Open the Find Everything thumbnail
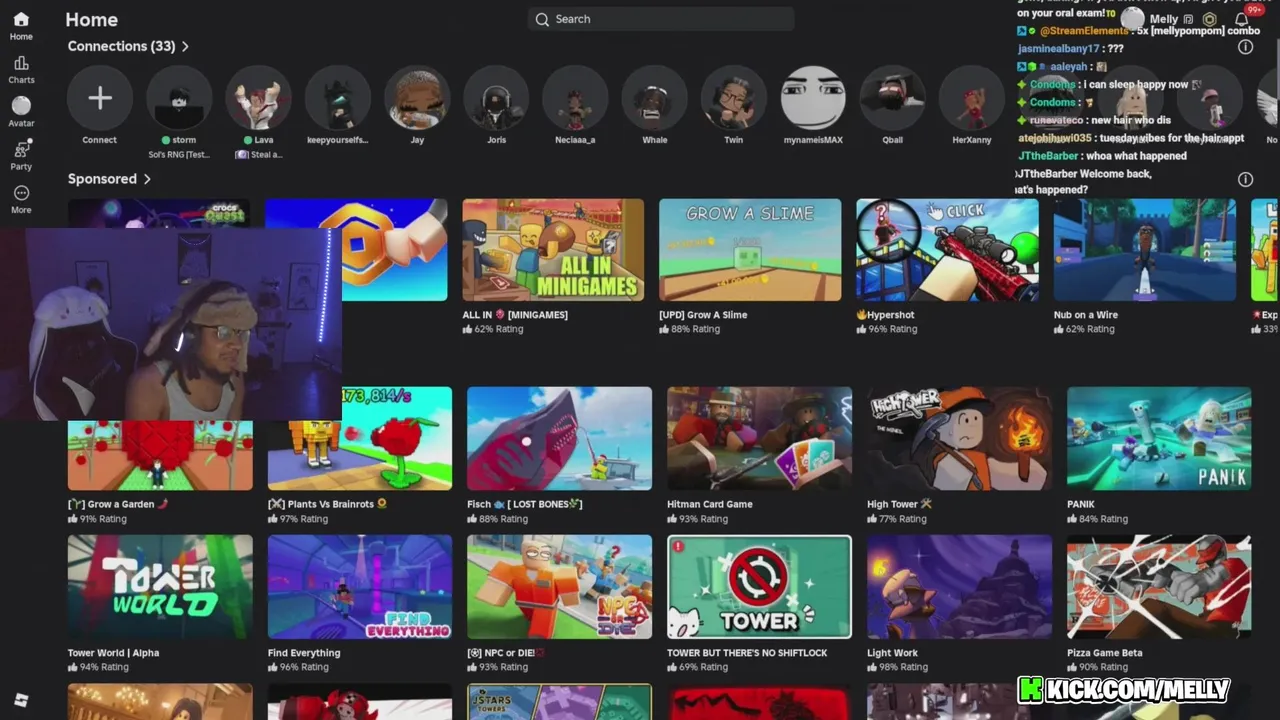Screen dimensions: 1280x720 click(x=359, y=586)
